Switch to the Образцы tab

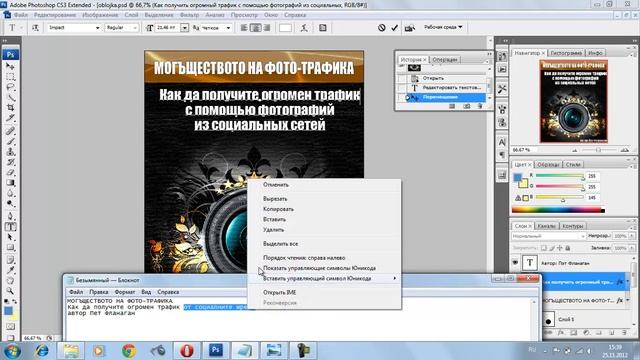coord(548,164)
